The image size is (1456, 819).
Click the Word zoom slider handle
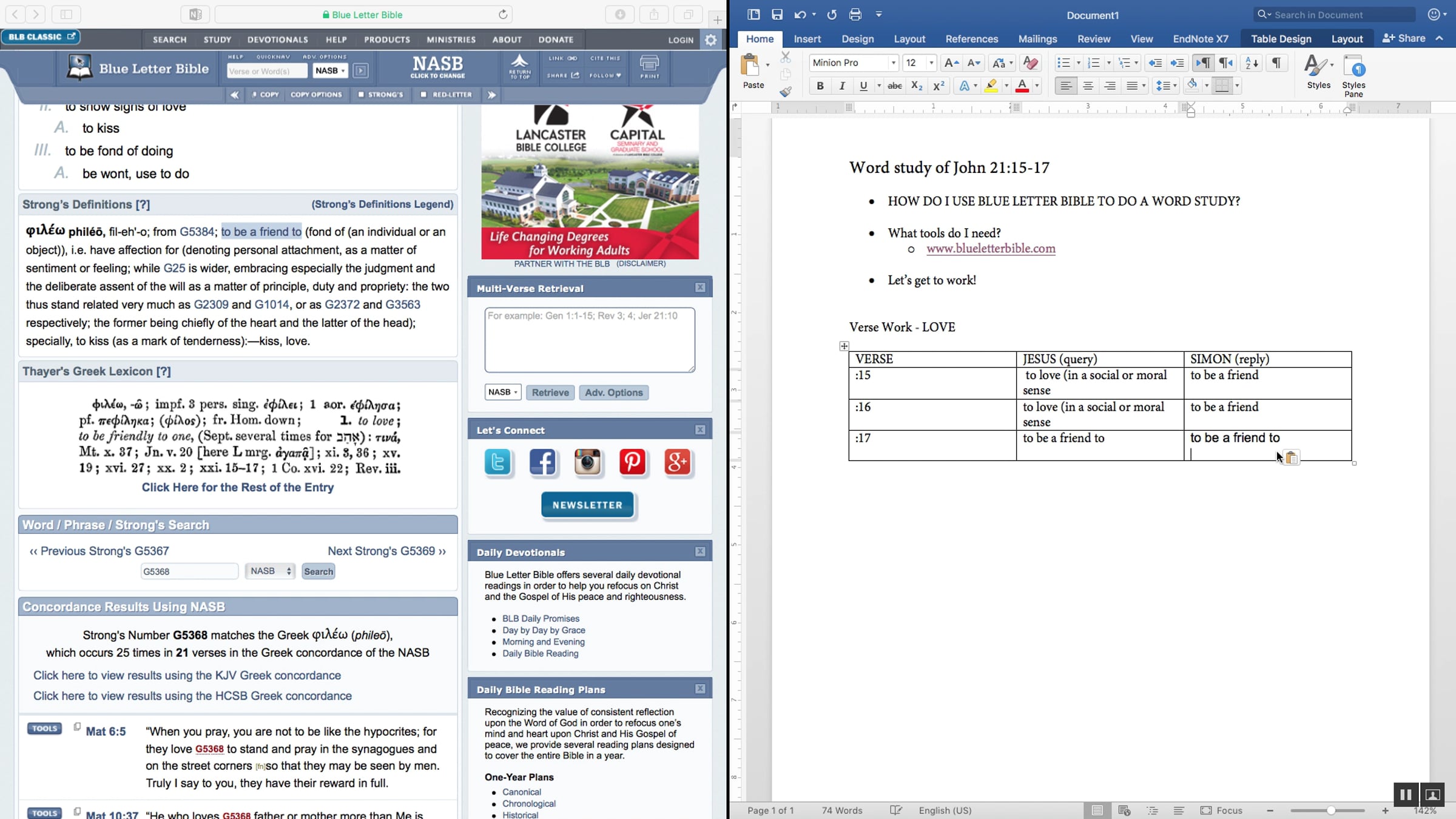1330,811
